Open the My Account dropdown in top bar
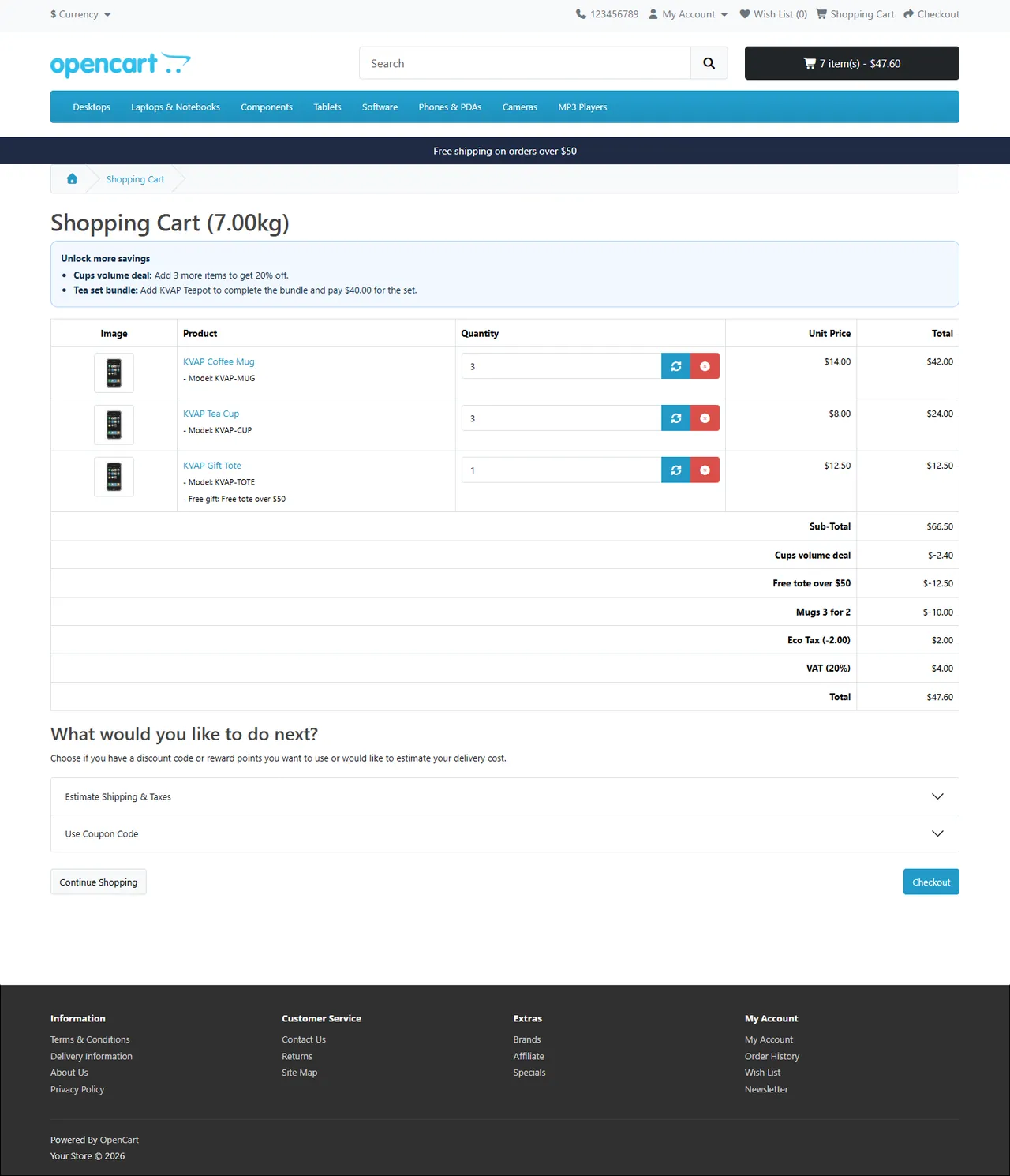 click(688, 14)
